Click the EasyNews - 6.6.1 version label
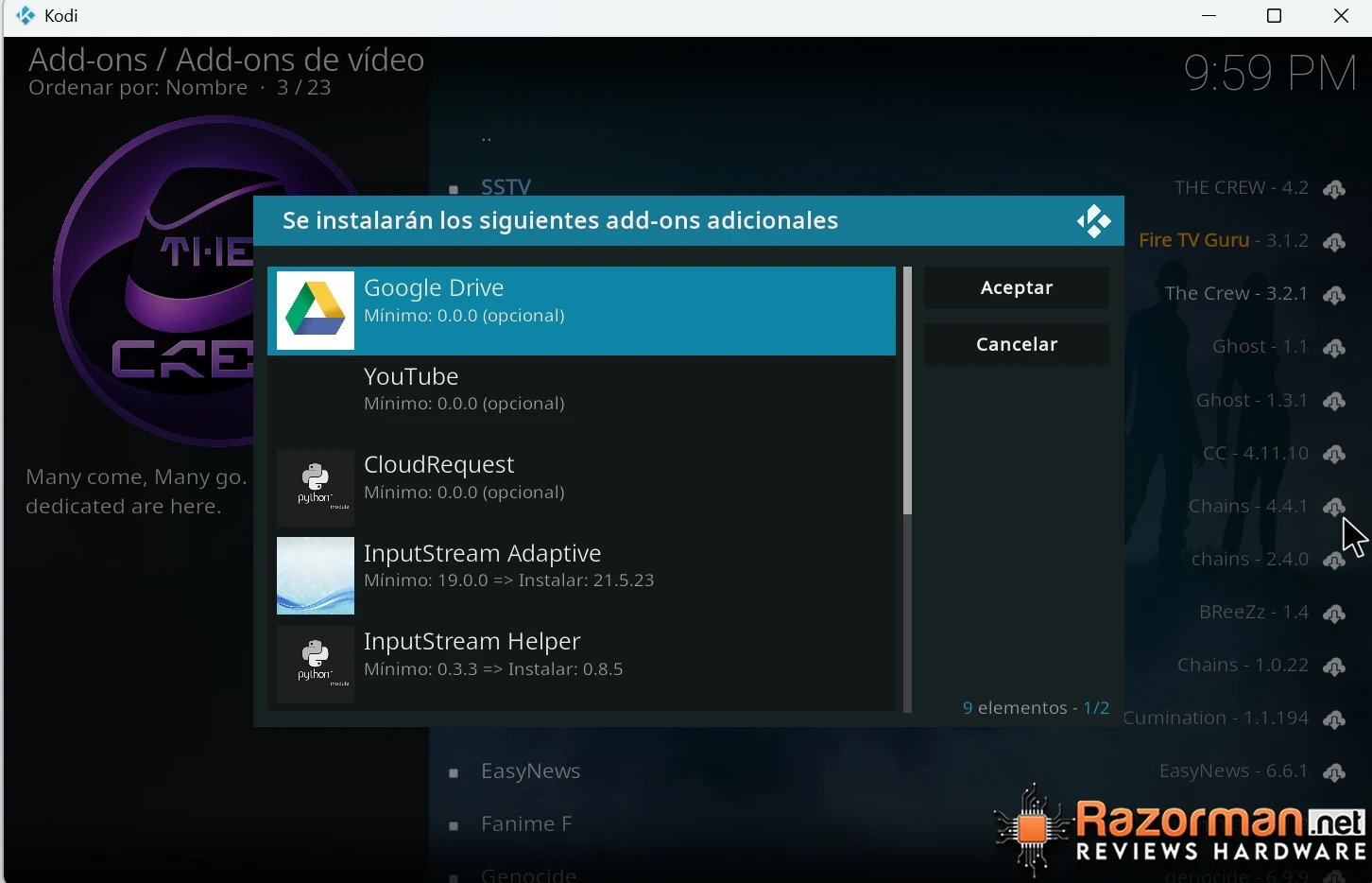 pos(1234,771)
